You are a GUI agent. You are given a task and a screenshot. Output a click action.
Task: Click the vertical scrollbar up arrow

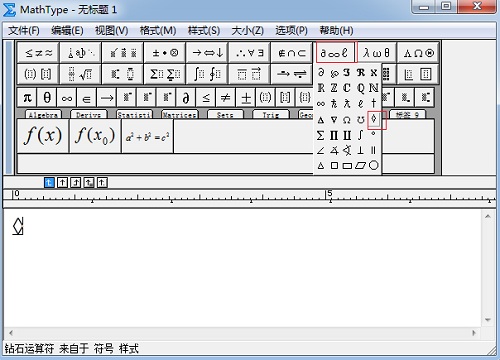[488, 217]
